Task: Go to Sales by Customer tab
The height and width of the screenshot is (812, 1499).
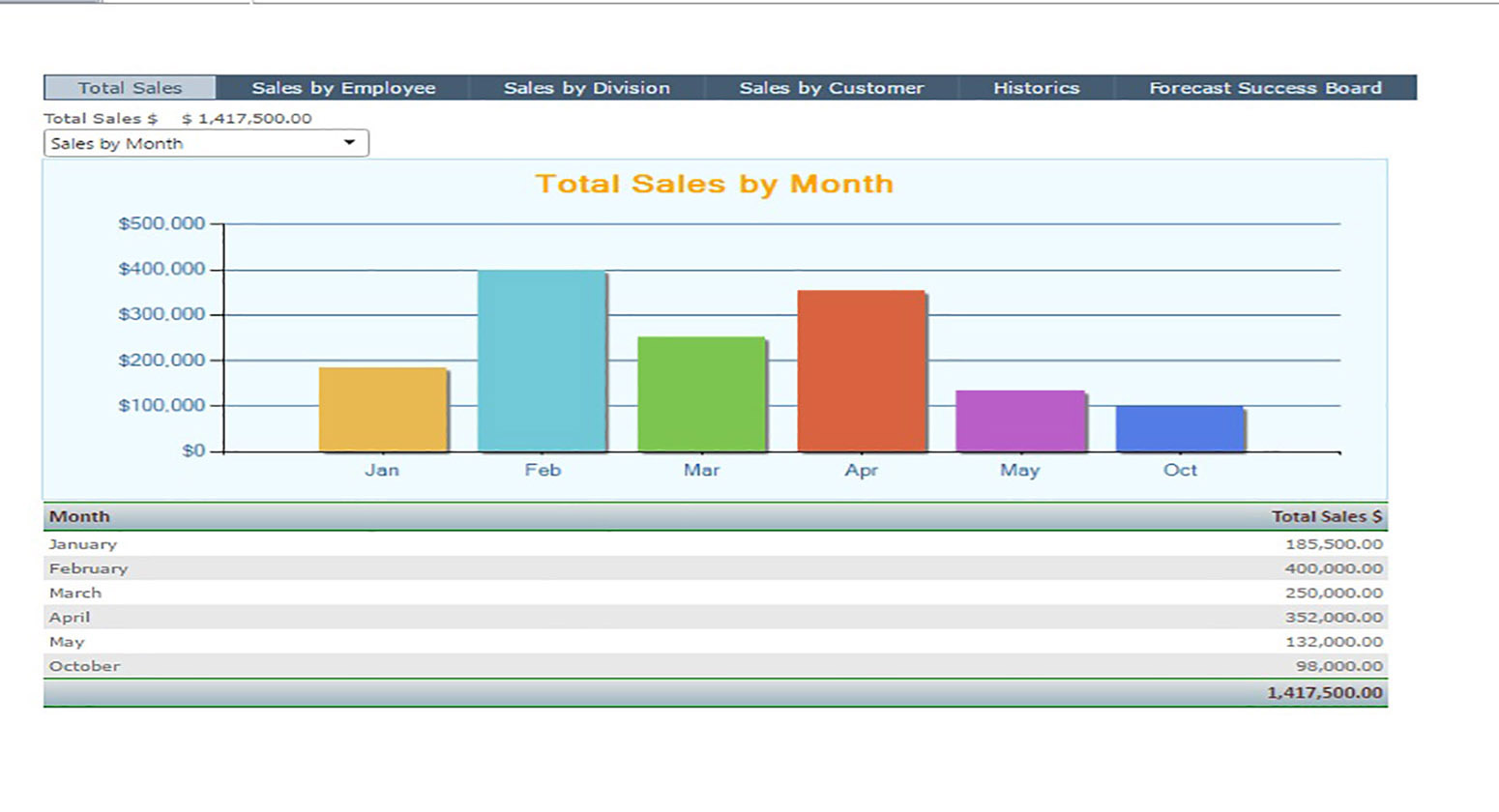Action: coord(831,88)
